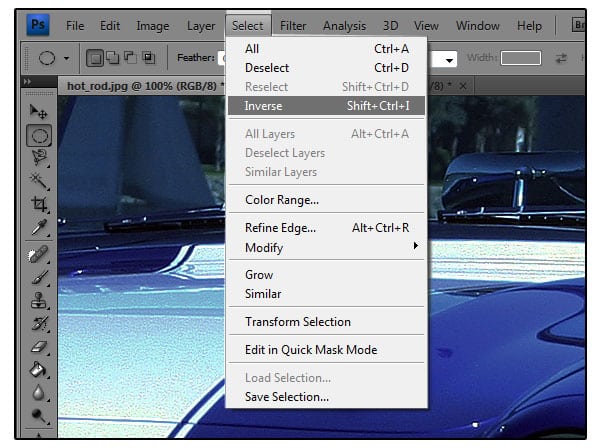This screenshot has width=600, height=448.
Task: Open the tool preset picker arrow
Action: pyautogui.click(x=67, y=59)
